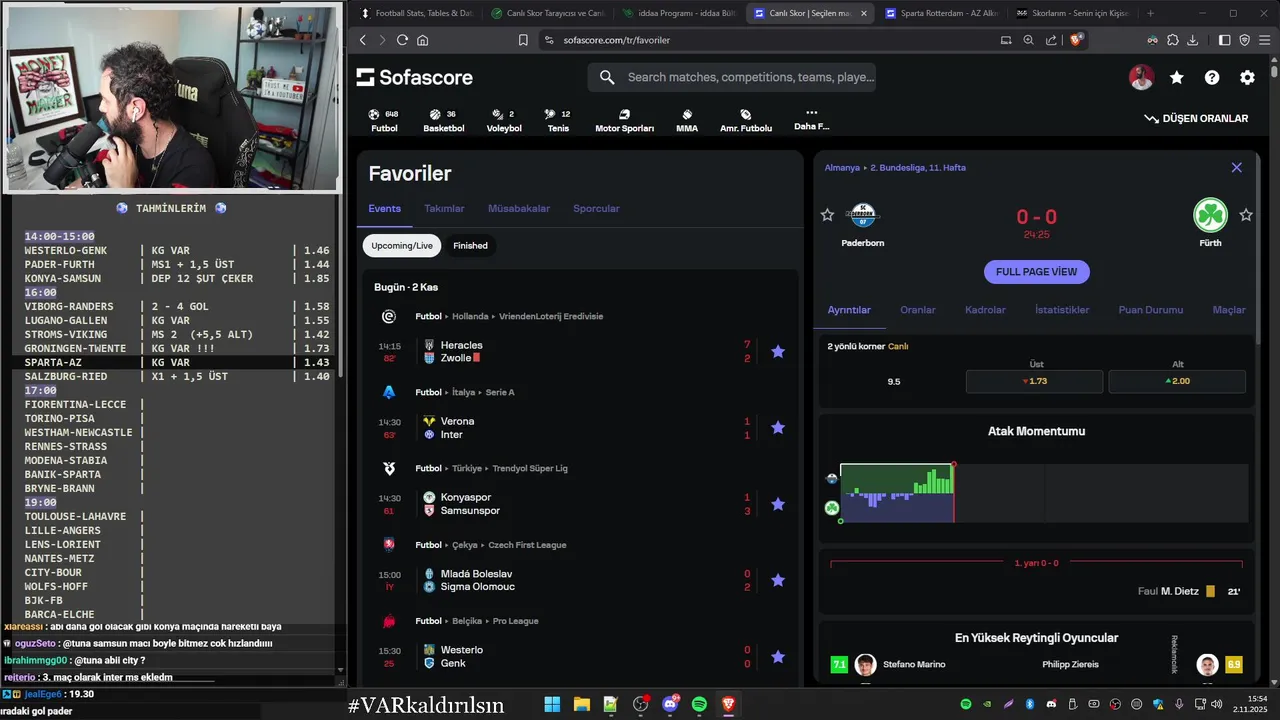Expand the Daha F... more sports menu
Screen dimensions: 1280x720
[811, 119]
